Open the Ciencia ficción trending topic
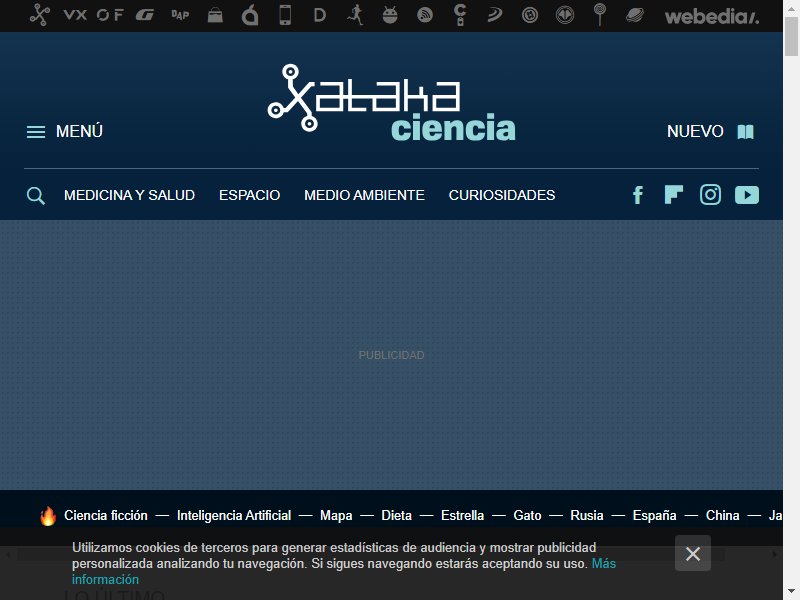Image resolution: width=800 pixels, height=600 pixels. [106, 516]
